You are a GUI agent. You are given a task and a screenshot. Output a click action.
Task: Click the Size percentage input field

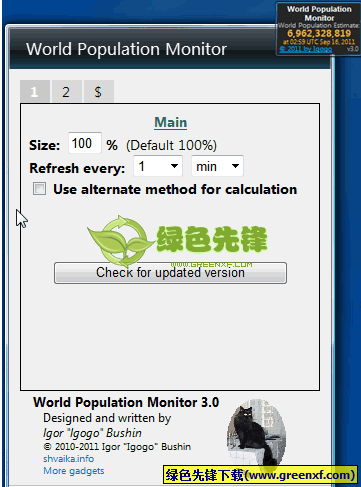(85, 143)
